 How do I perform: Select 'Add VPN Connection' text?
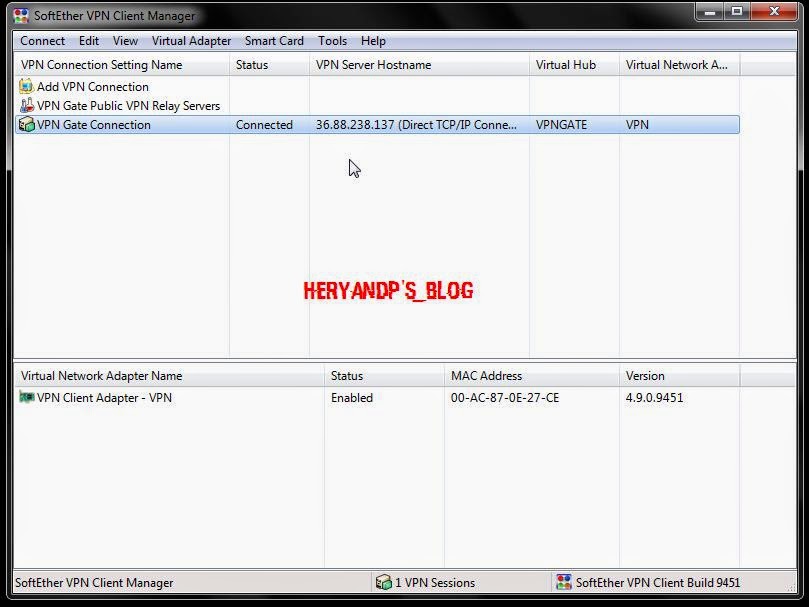click(x=93, y=87)
